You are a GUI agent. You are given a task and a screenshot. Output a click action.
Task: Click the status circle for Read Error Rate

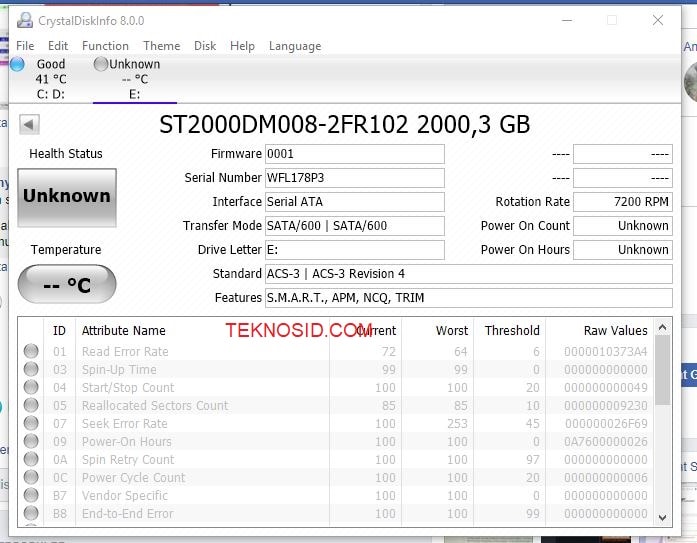pos(31,351)
